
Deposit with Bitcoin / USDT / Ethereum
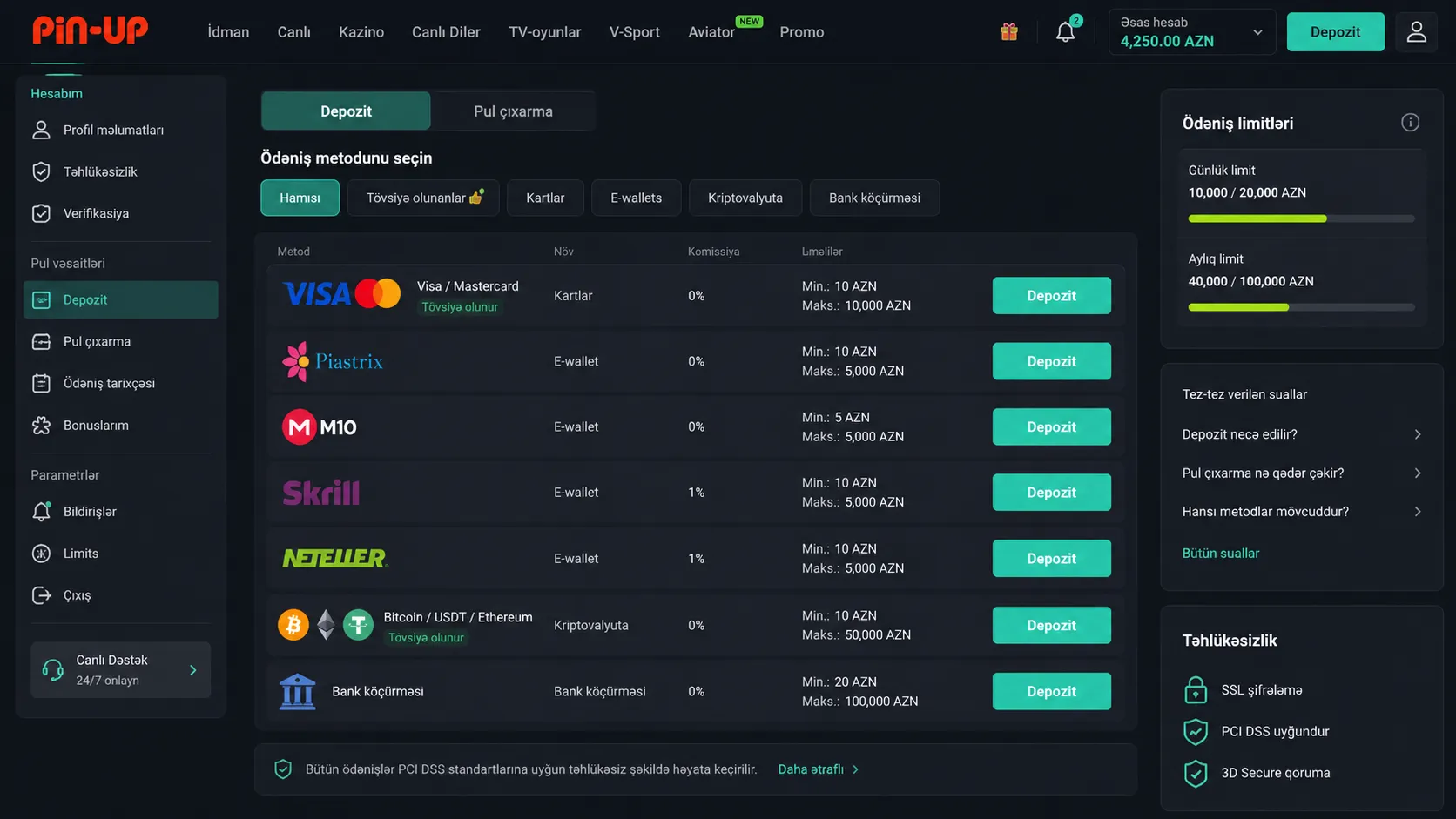tap(1052, 625)
